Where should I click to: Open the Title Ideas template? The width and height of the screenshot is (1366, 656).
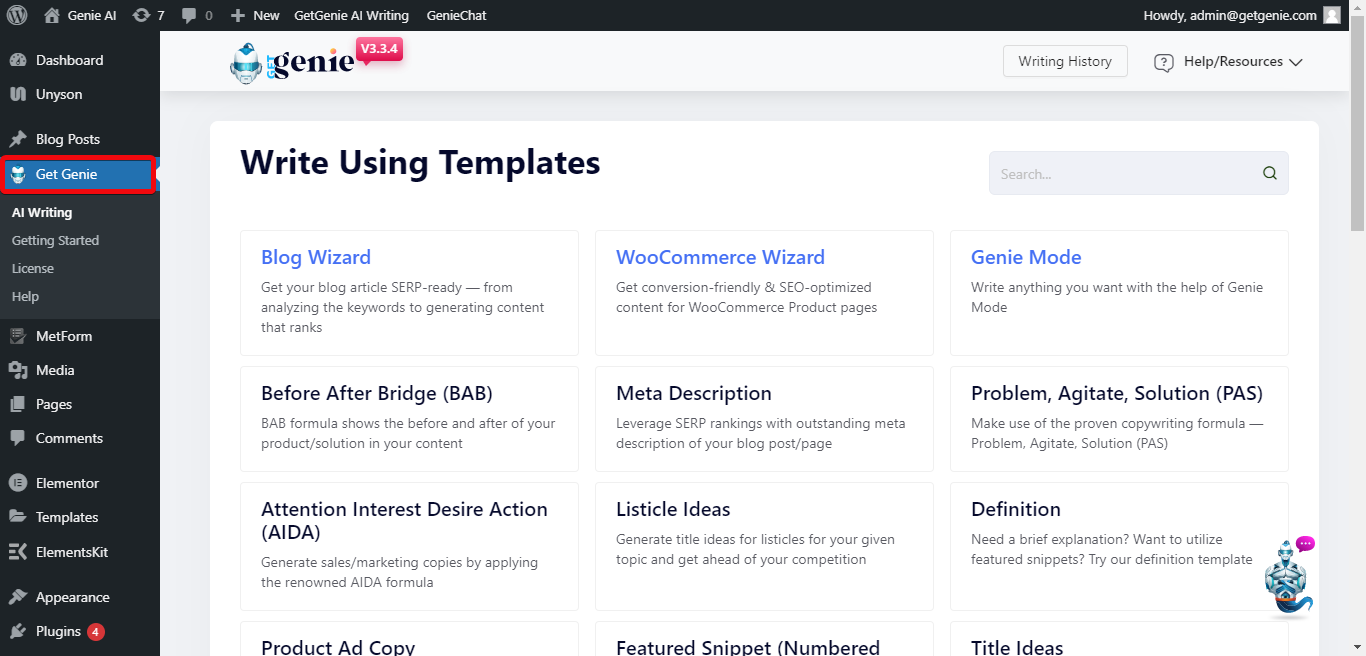pos(1119,639)
